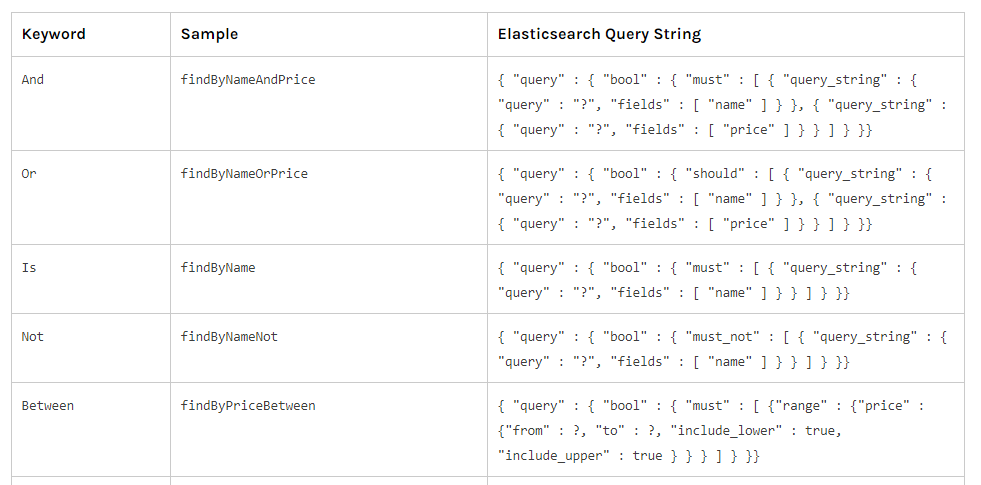Viewport: 981px width, 485px height.
Task: Click the query string in the And row
Action: tap(722, 105)
